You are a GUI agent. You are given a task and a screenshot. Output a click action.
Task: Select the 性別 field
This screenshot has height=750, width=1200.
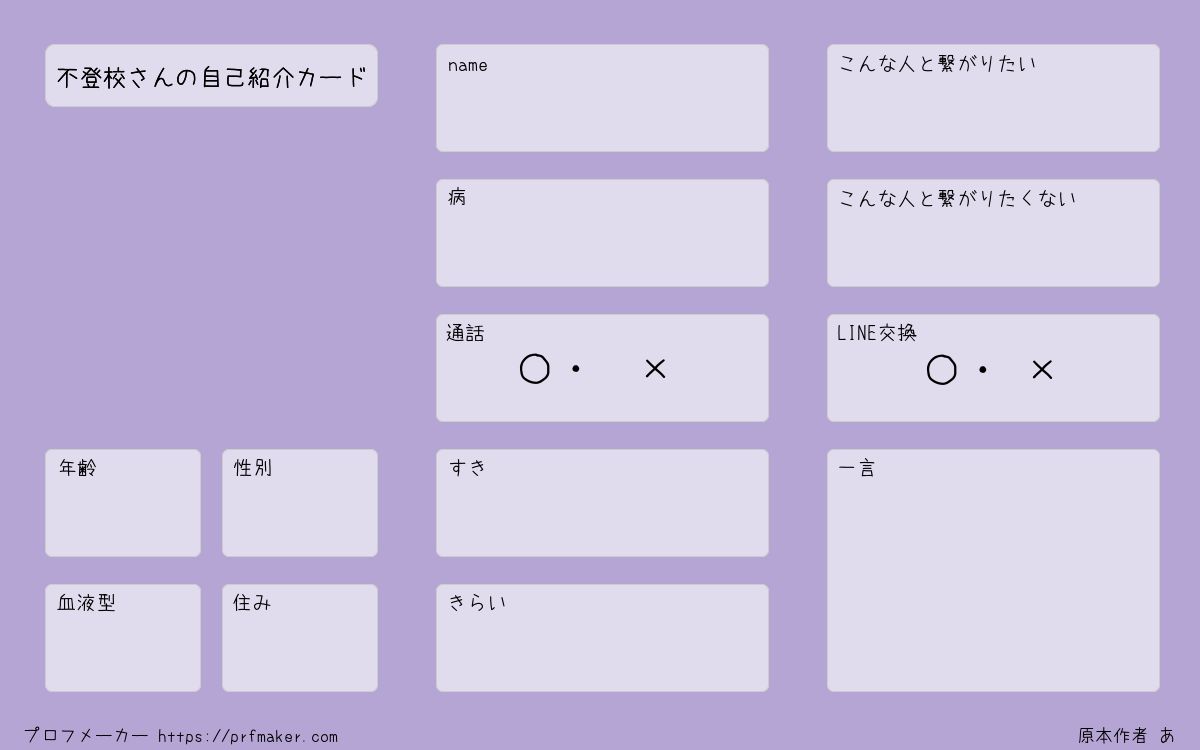tap(300, 503)
